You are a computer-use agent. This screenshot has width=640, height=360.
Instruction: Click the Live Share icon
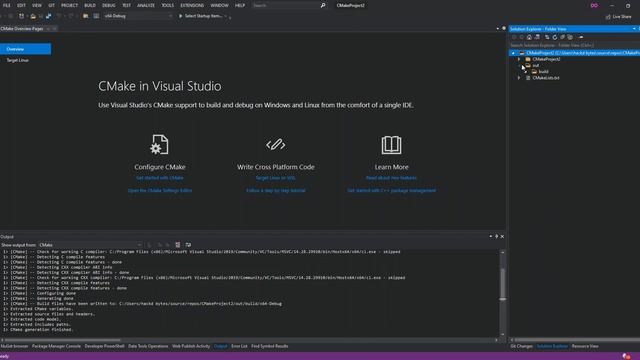point(608,17)
